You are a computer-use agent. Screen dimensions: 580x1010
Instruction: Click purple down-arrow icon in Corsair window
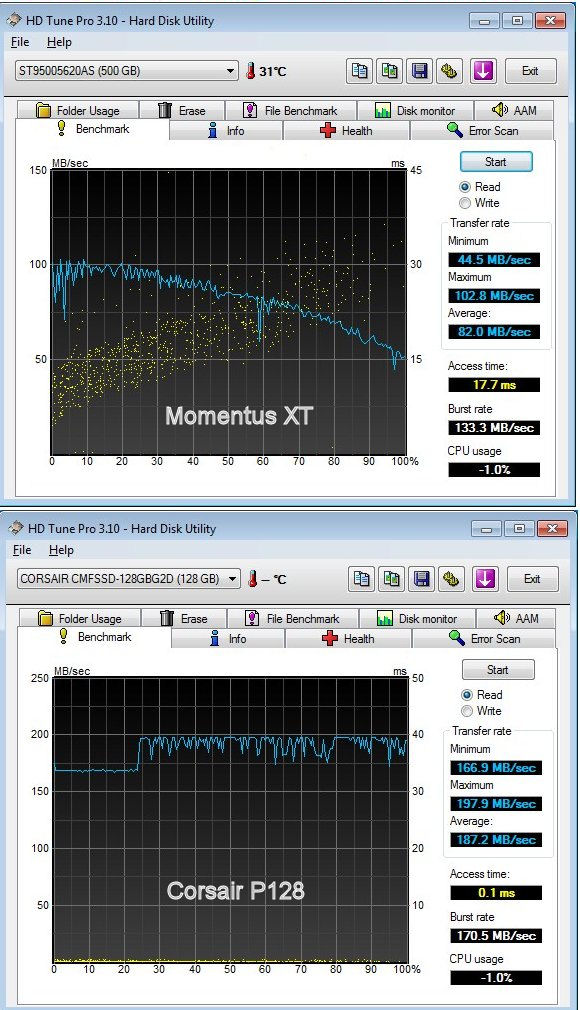pos(485,578)
